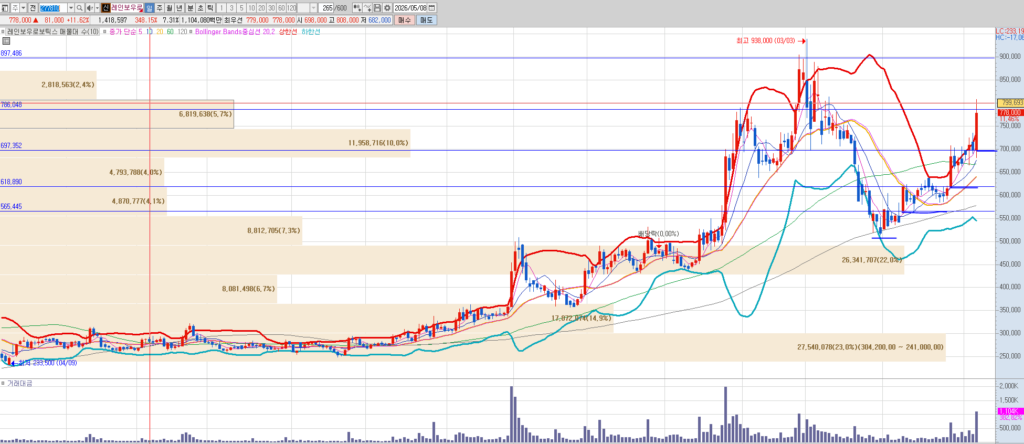Toggle the 종가 단순 moving average square
Image resolution: width=1024 pixels, height=444 pixels.
[x=104, y=31]
